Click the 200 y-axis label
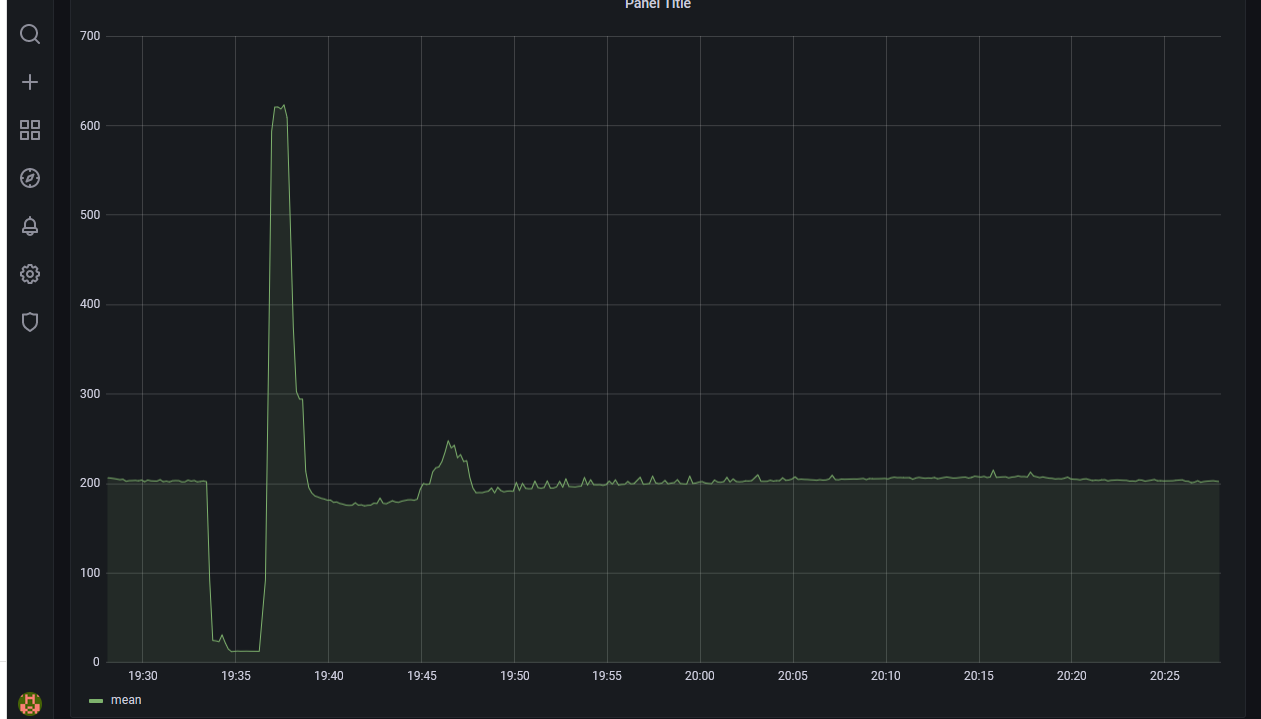1261x719 pixels. pyautogui.click(x=90, y=483)
